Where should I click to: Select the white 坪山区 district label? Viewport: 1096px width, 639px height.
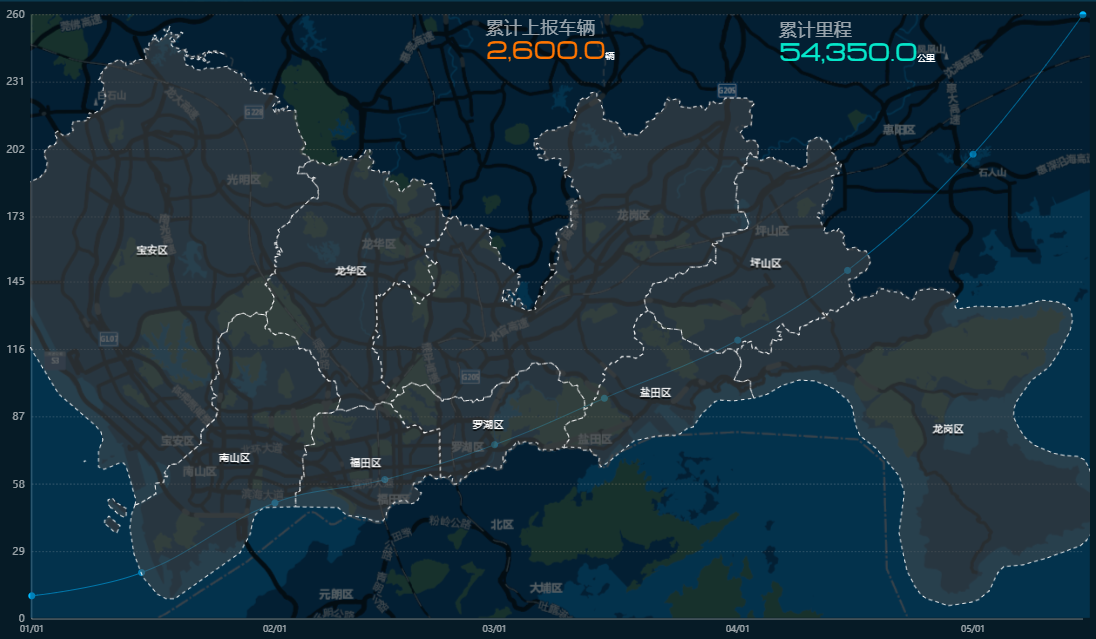click(x=765, y=264)
